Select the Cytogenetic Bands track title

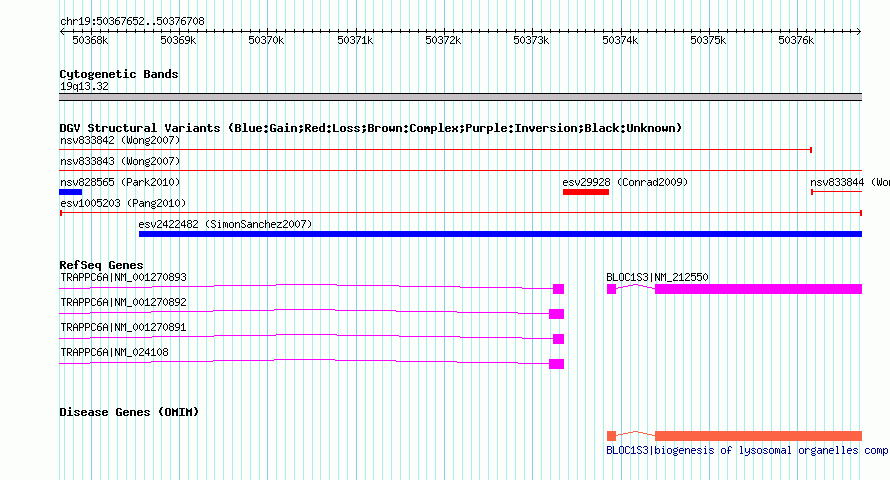point(119,74)
